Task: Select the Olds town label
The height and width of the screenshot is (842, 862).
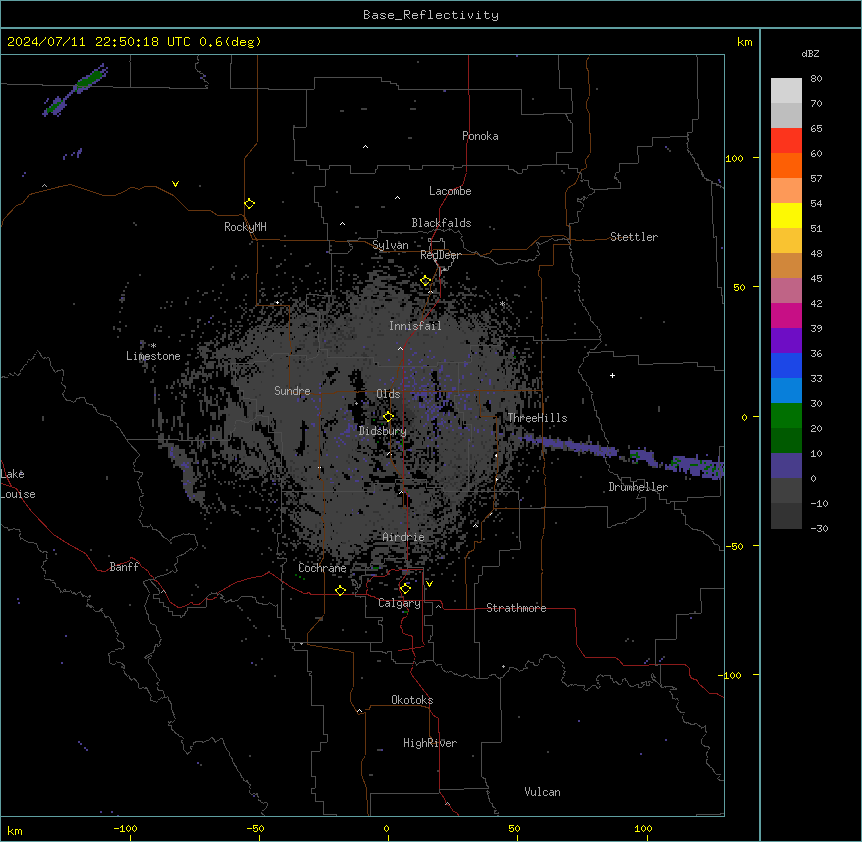Action: tap(388, 394)
